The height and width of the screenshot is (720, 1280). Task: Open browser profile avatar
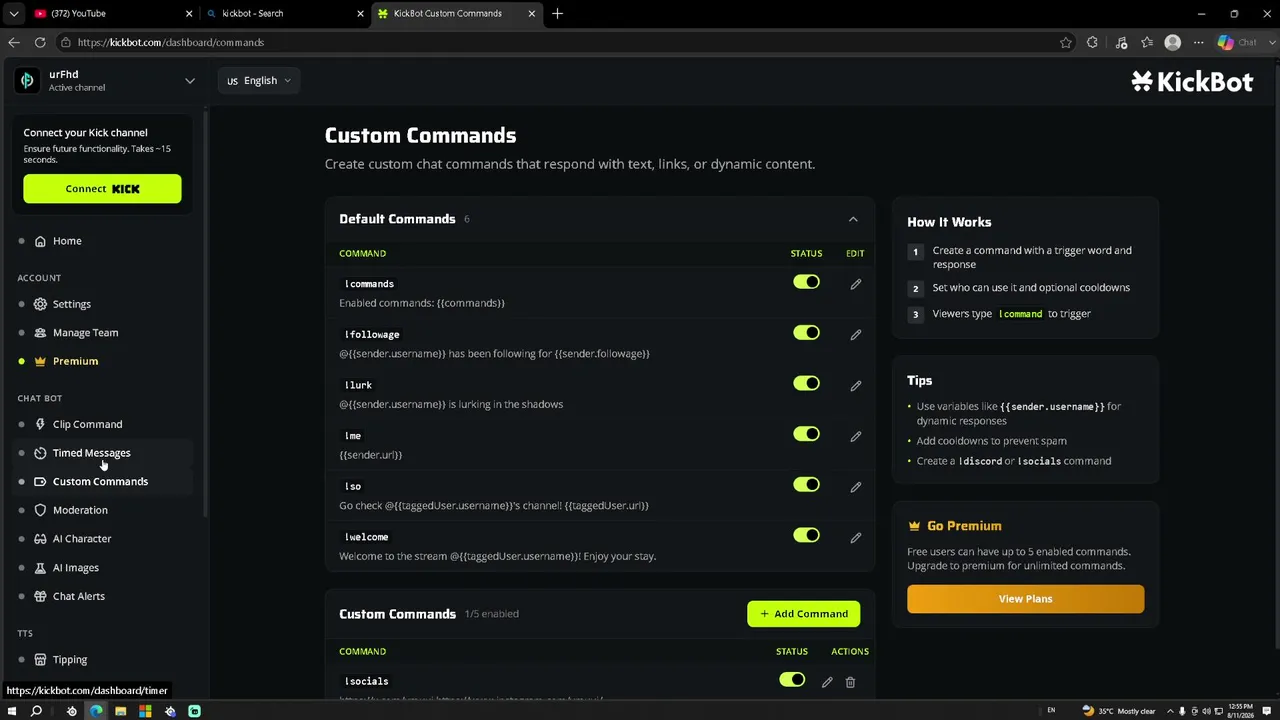point(1173,42)
